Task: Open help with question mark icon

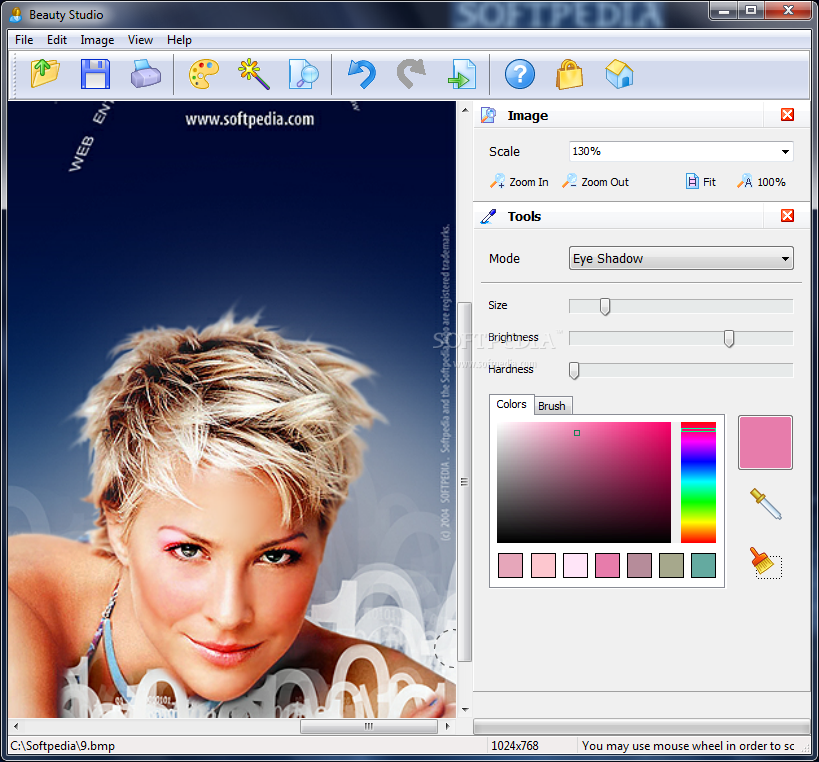Action: (520, 74)
